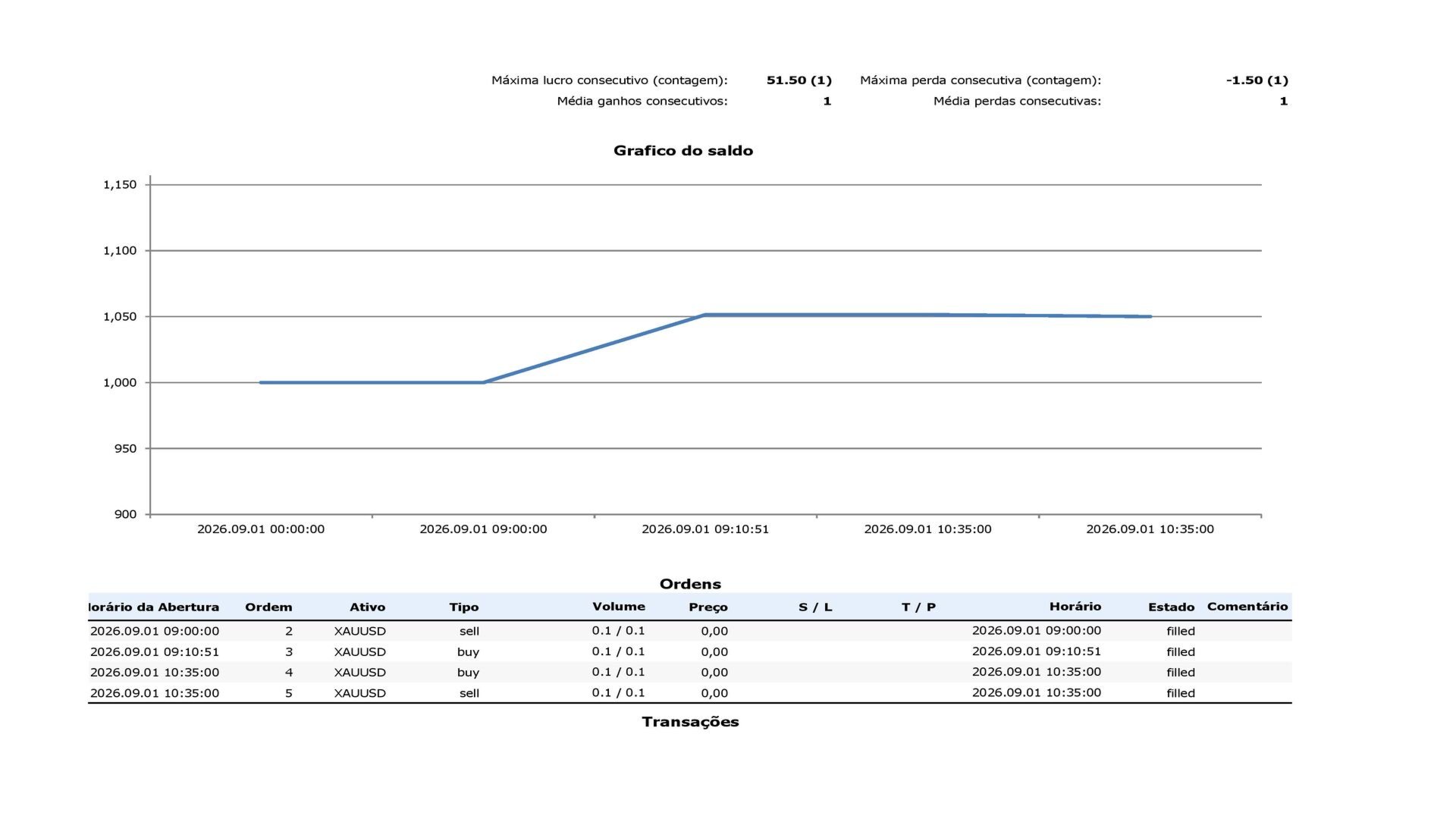
Task: Click the 51.50 (1) max consecutive profit value
Action: (799, 80)
